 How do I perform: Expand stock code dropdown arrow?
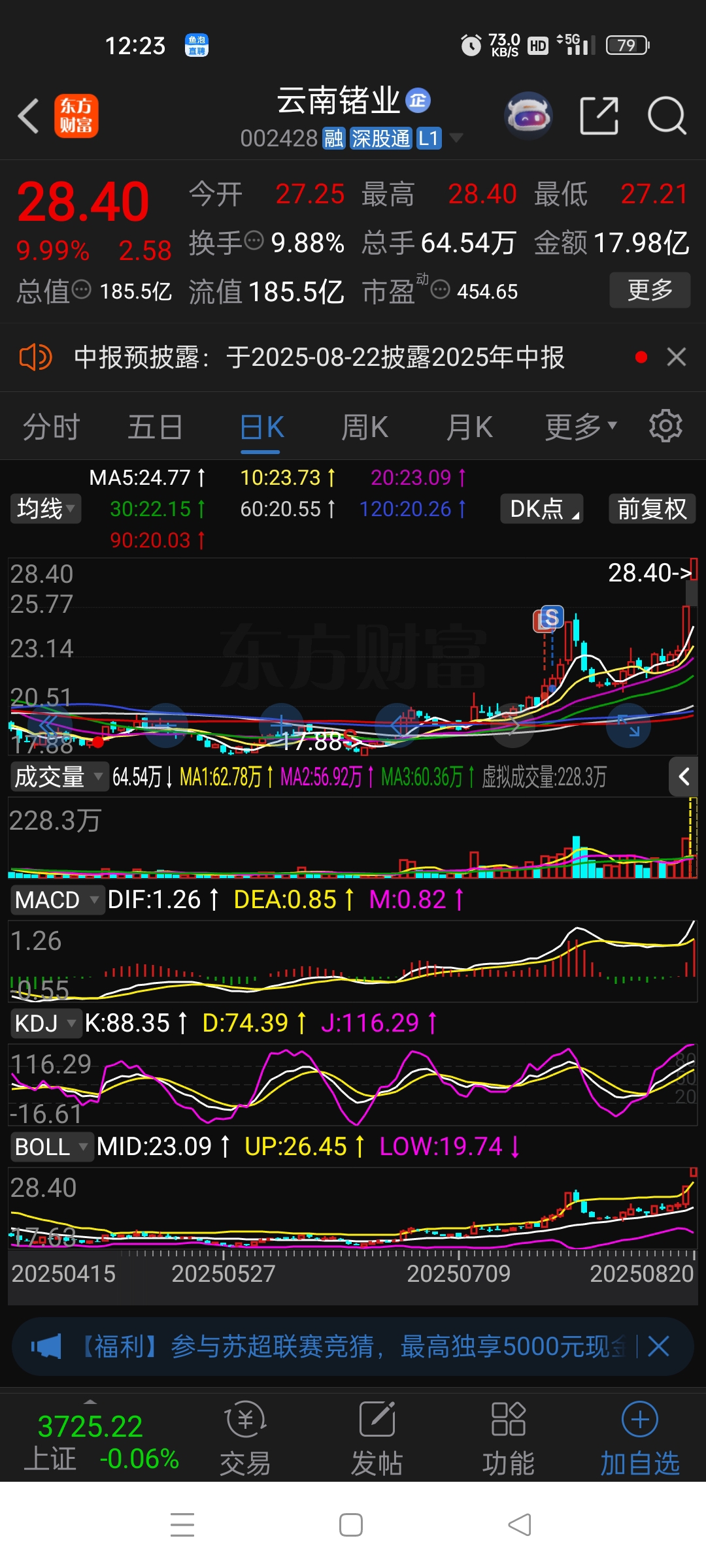tap(456, 138)
